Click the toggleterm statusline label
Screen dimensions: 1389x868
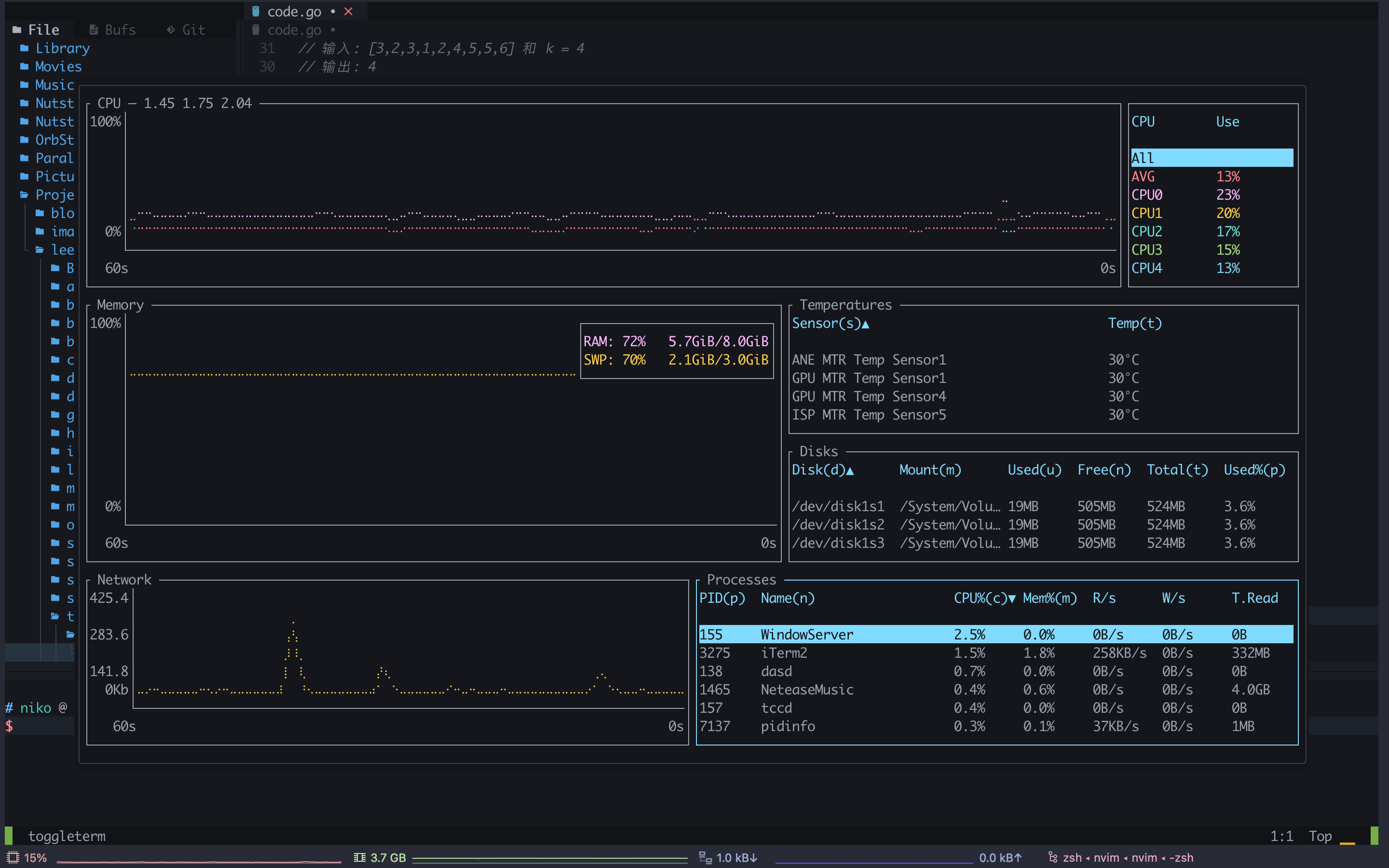coord(67,837)
